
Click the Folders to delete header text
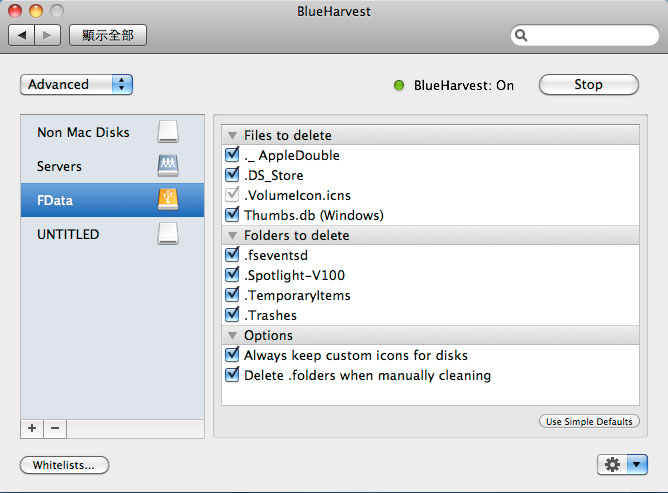[x=297, y=235]
